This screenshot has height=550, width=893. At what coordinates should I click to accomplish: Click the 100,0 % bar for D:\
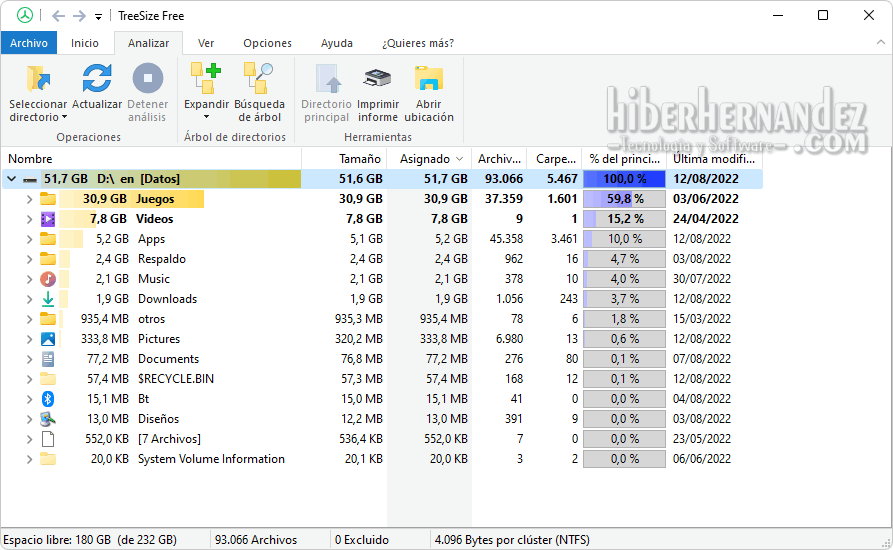pos(624,179)
